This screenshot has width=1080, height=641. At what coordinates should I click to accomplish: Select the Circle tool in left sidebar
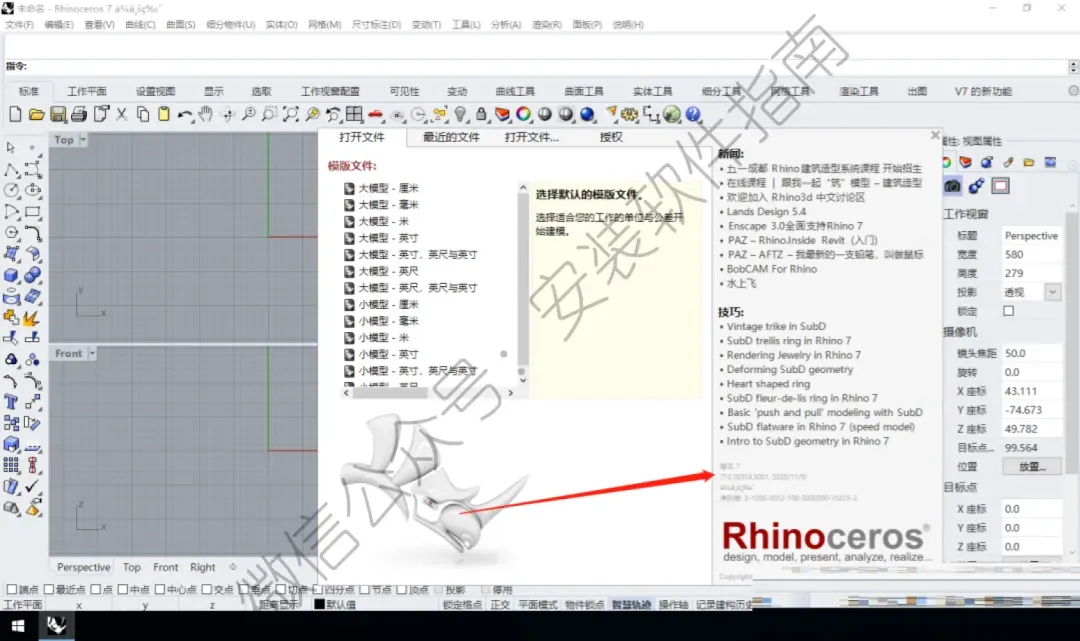pos(11,190)
